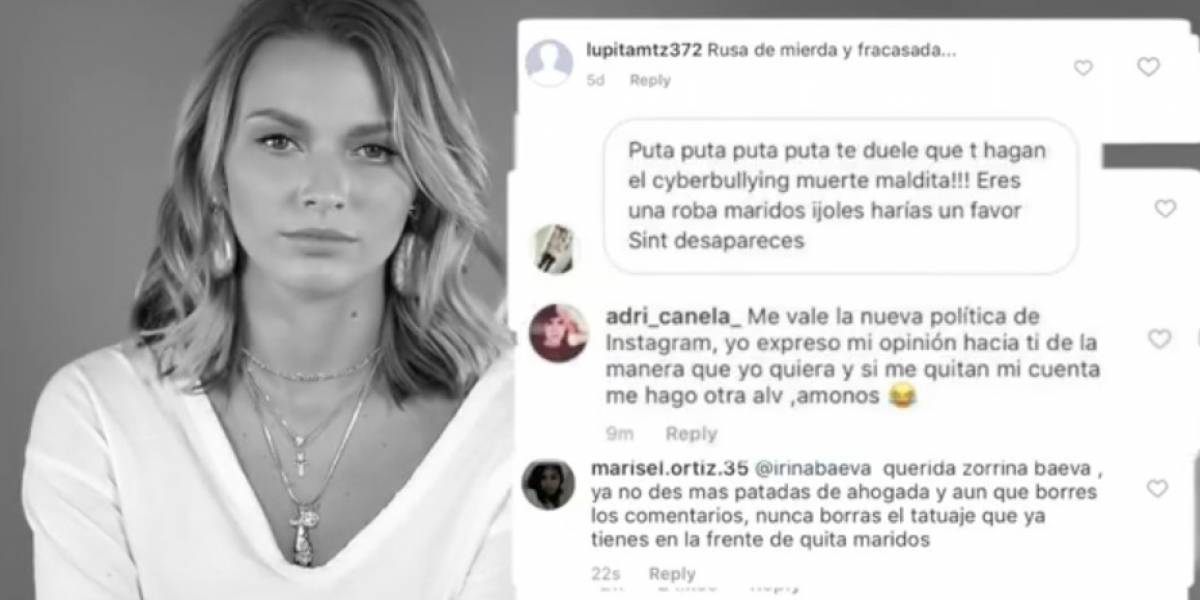This screenshot has width=1200, height=600.
Task: Open marisel.ortiz.35 profile picture
Action: click(549, 484)
